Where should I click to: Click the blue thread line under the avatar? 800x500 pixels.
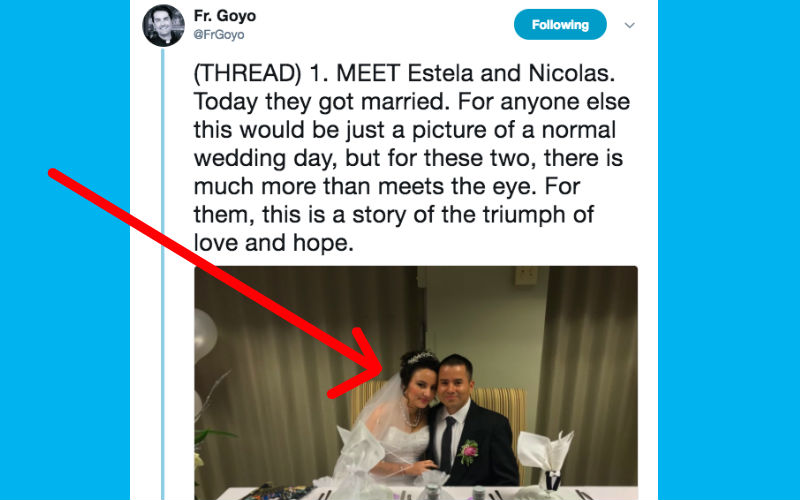click(x=163, y=250)
